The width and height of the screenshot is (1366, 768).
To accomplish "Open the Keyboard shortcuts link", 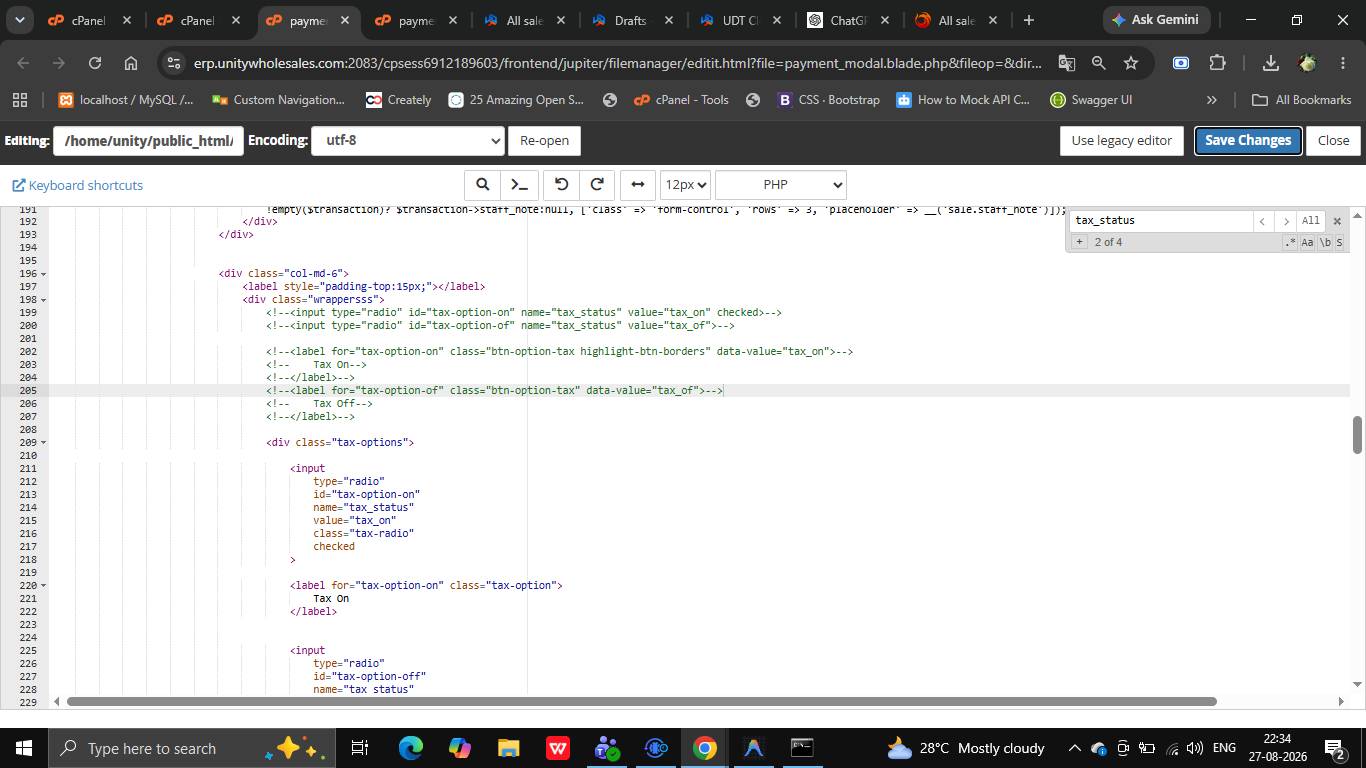I will [78, 186].
